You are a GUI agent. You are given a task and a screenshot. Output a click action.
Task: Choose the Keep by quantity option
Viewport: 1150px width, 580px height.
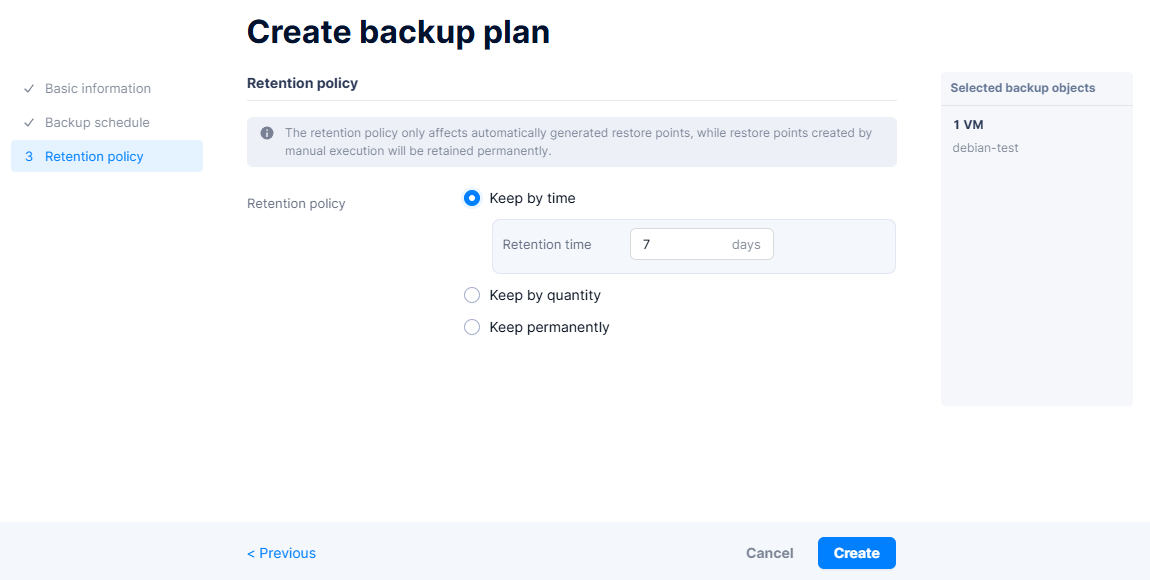click(472, 295)
